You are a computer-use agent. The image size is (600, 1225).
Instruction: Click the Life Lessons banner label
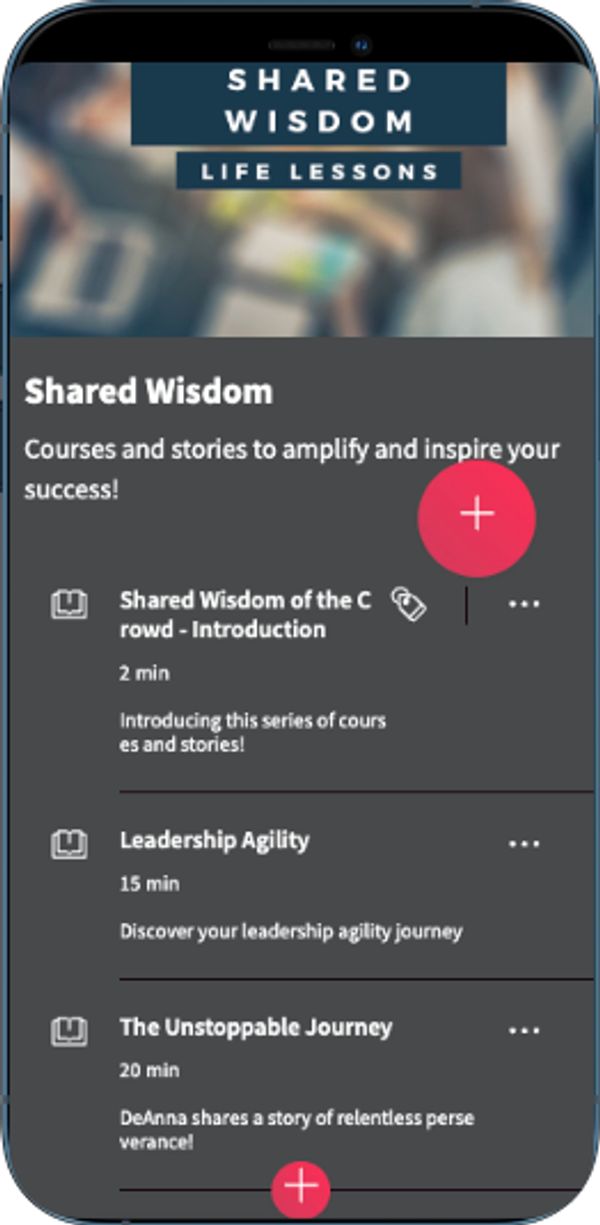pos(319,172)
